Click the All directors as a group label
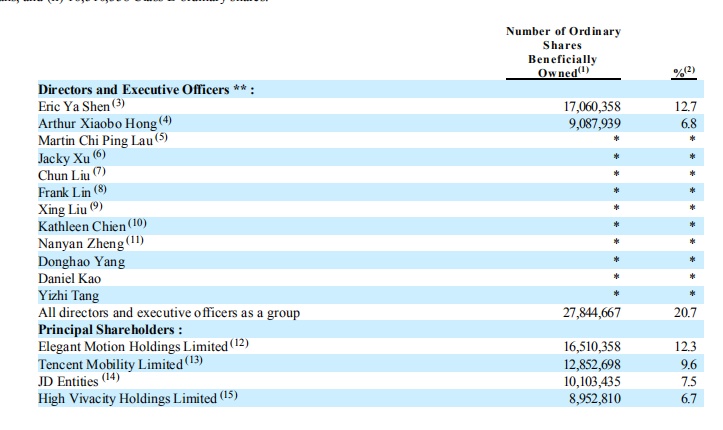Screen dimensions: 723x430 point(169,312)
